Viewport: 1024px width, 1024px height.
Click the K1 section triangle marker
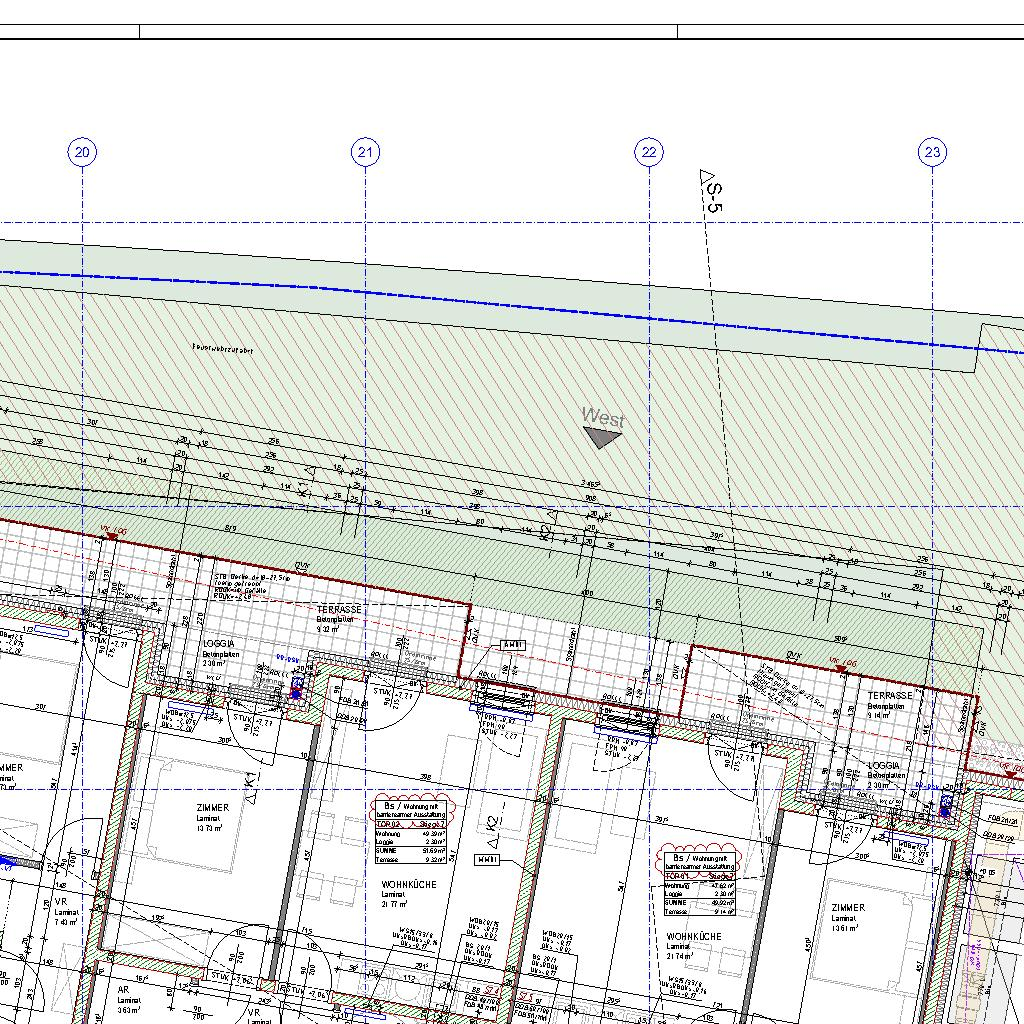pyautogui.click(x=251, y=788)
